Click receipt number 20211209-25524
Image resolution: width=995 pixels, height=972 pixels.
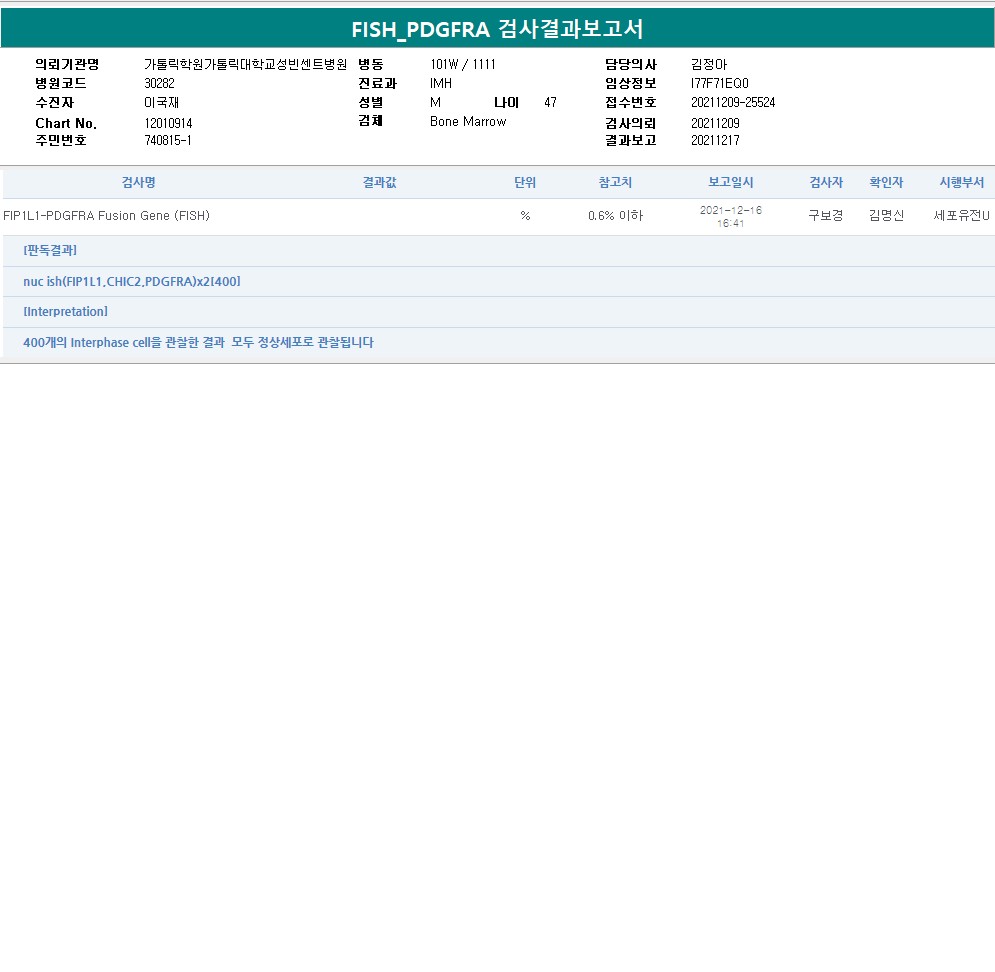pos(733,102)
